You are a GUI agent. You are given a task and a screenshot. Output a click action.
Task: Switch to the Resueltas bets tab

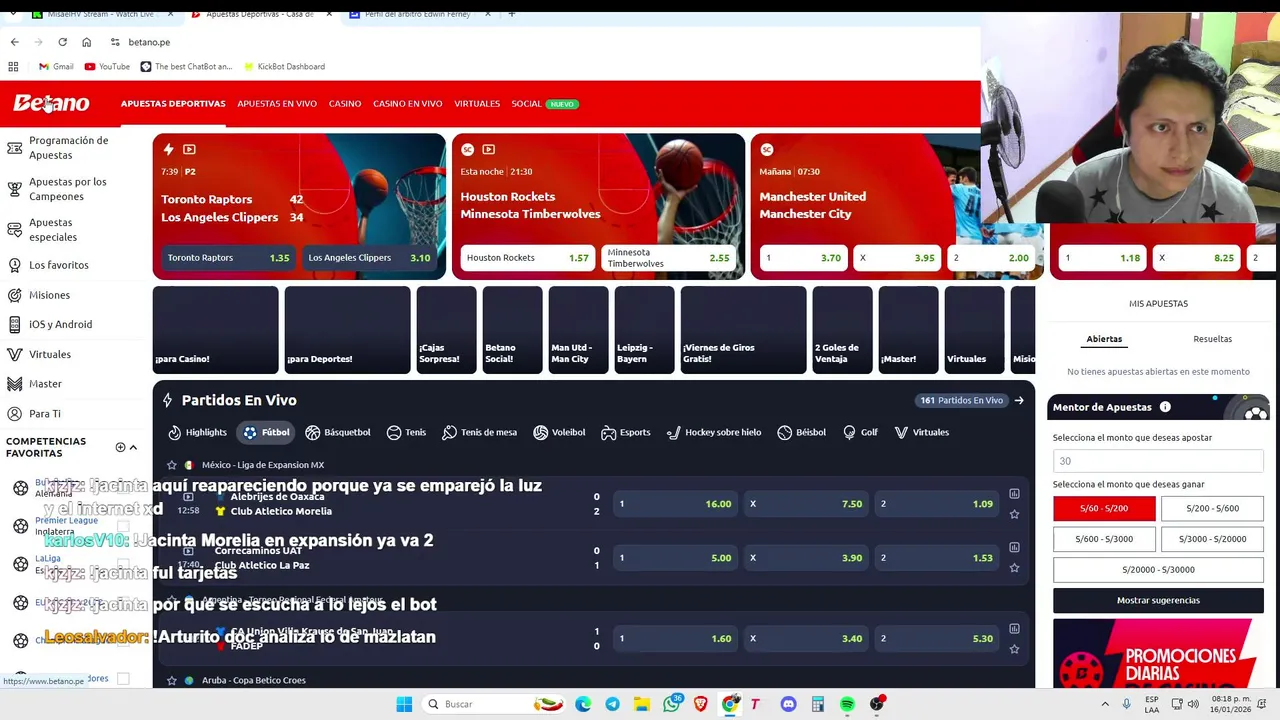[1212, 339]
